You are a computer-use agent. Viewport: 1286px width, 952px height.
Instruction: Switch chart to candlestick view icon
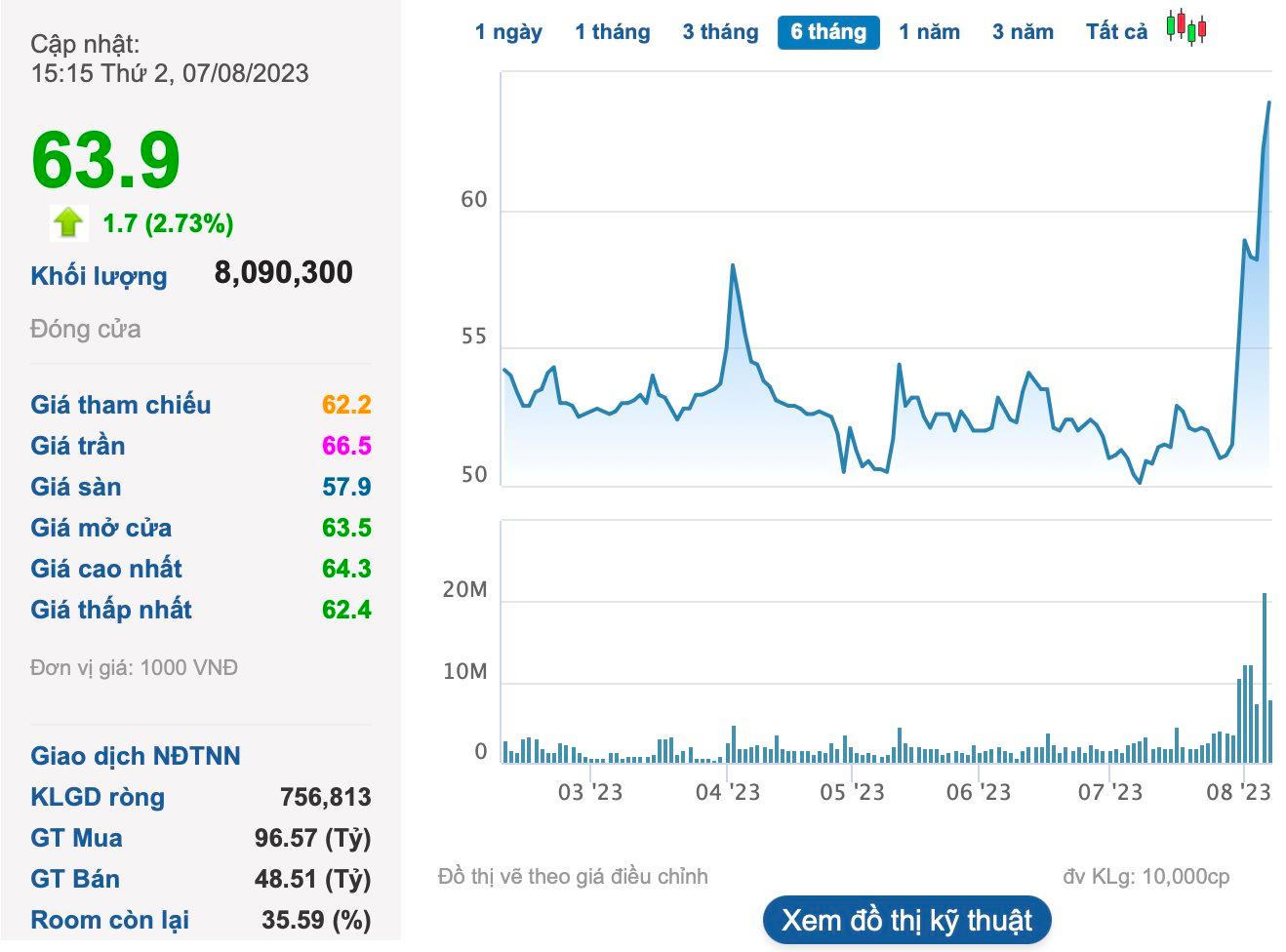1186,28
